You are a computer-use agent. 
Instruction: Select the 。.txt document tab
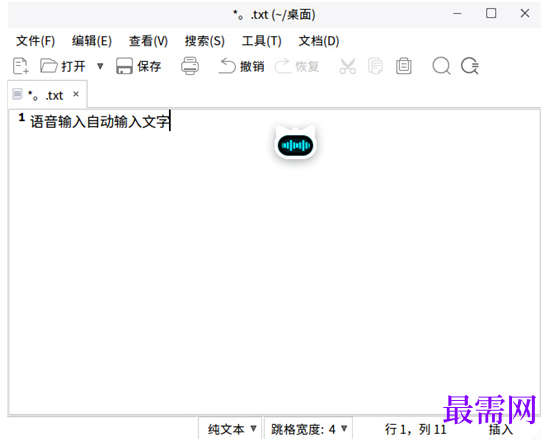[47, 95]
